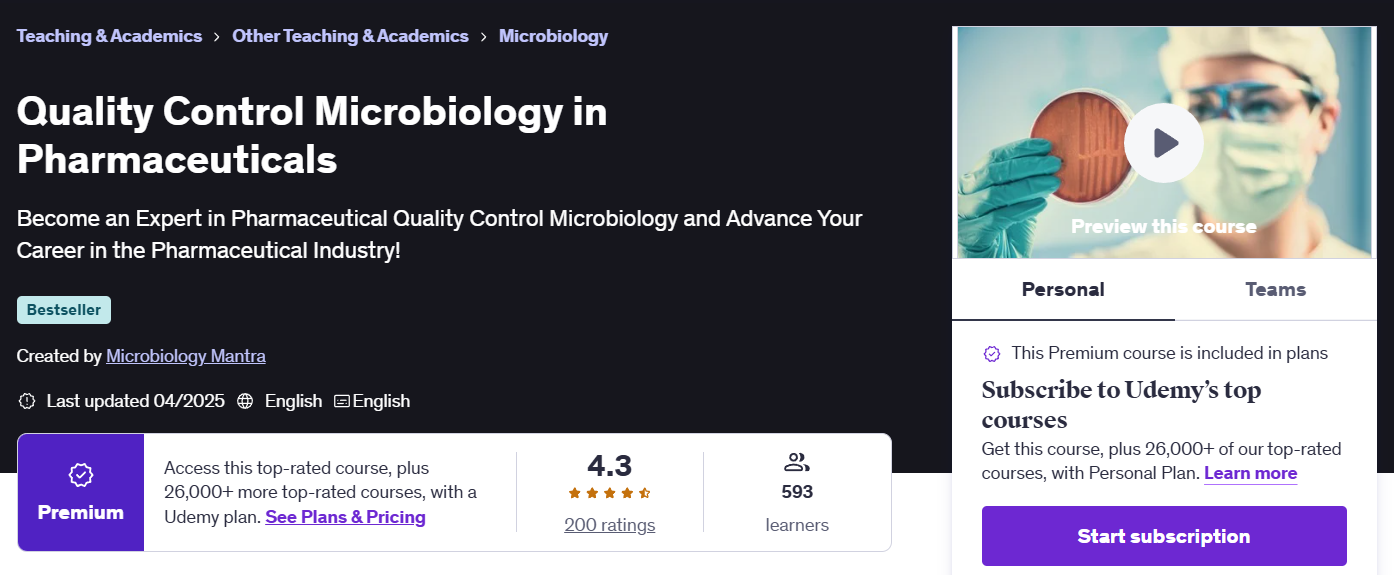The image size is (1394, 575).
Task: Open Teaching & Academics breadcrumb
Action: (109, 36)
